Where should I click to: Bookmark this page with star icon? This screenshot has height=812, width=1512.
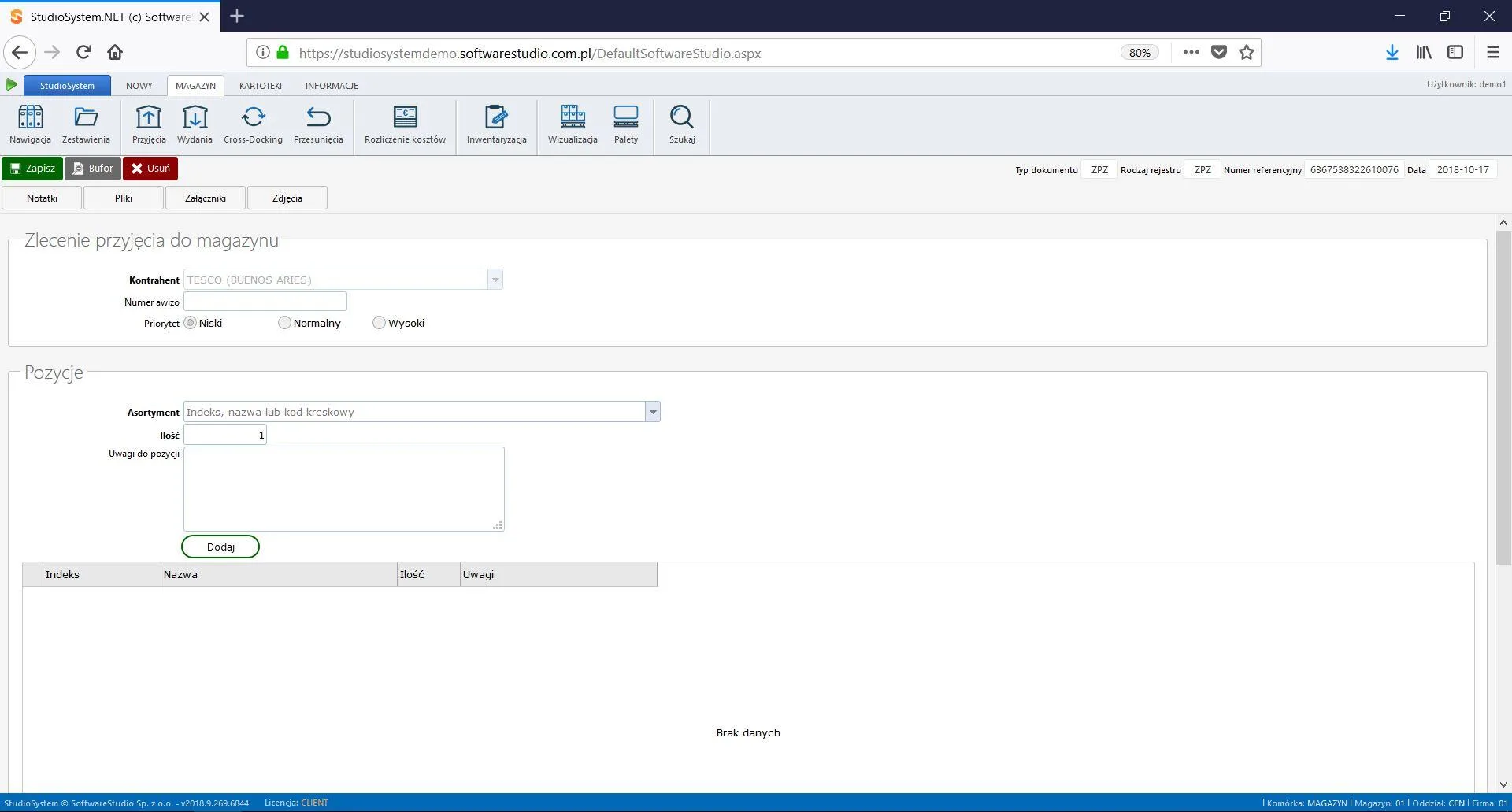1246,53
